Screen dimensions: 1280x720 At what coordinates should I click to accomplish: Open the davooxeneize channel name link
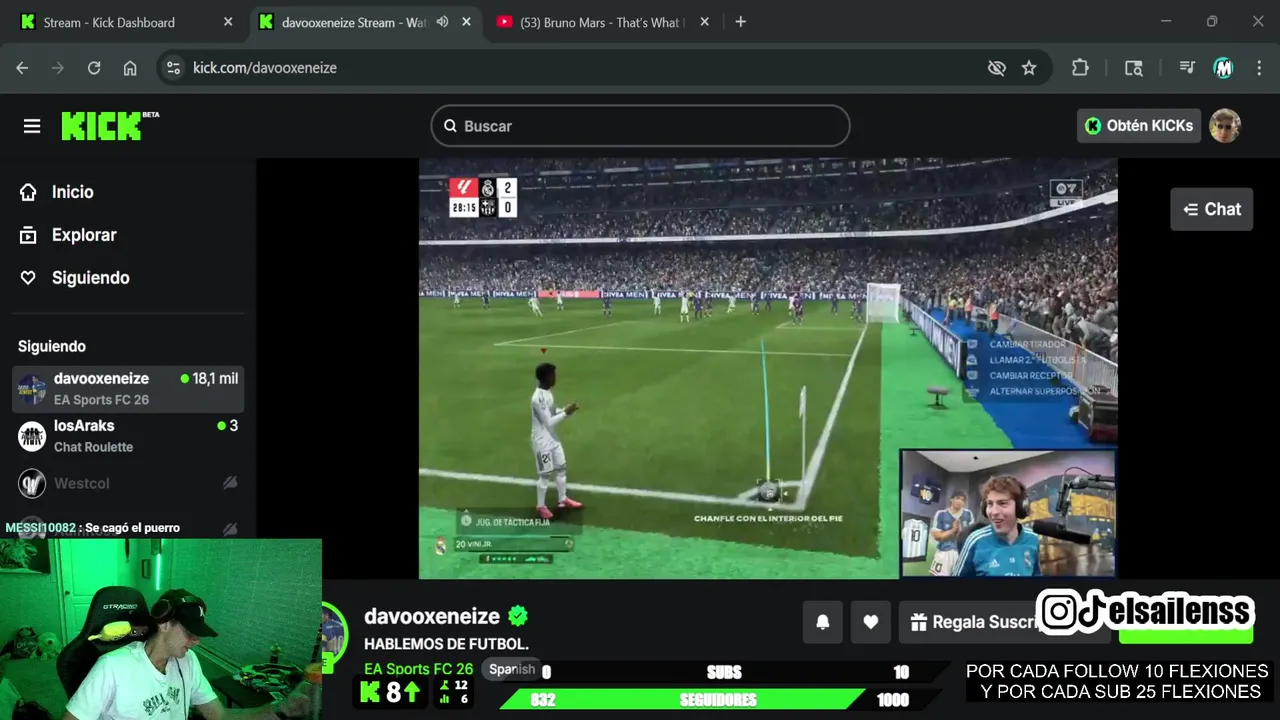click(x=432, y=616)
